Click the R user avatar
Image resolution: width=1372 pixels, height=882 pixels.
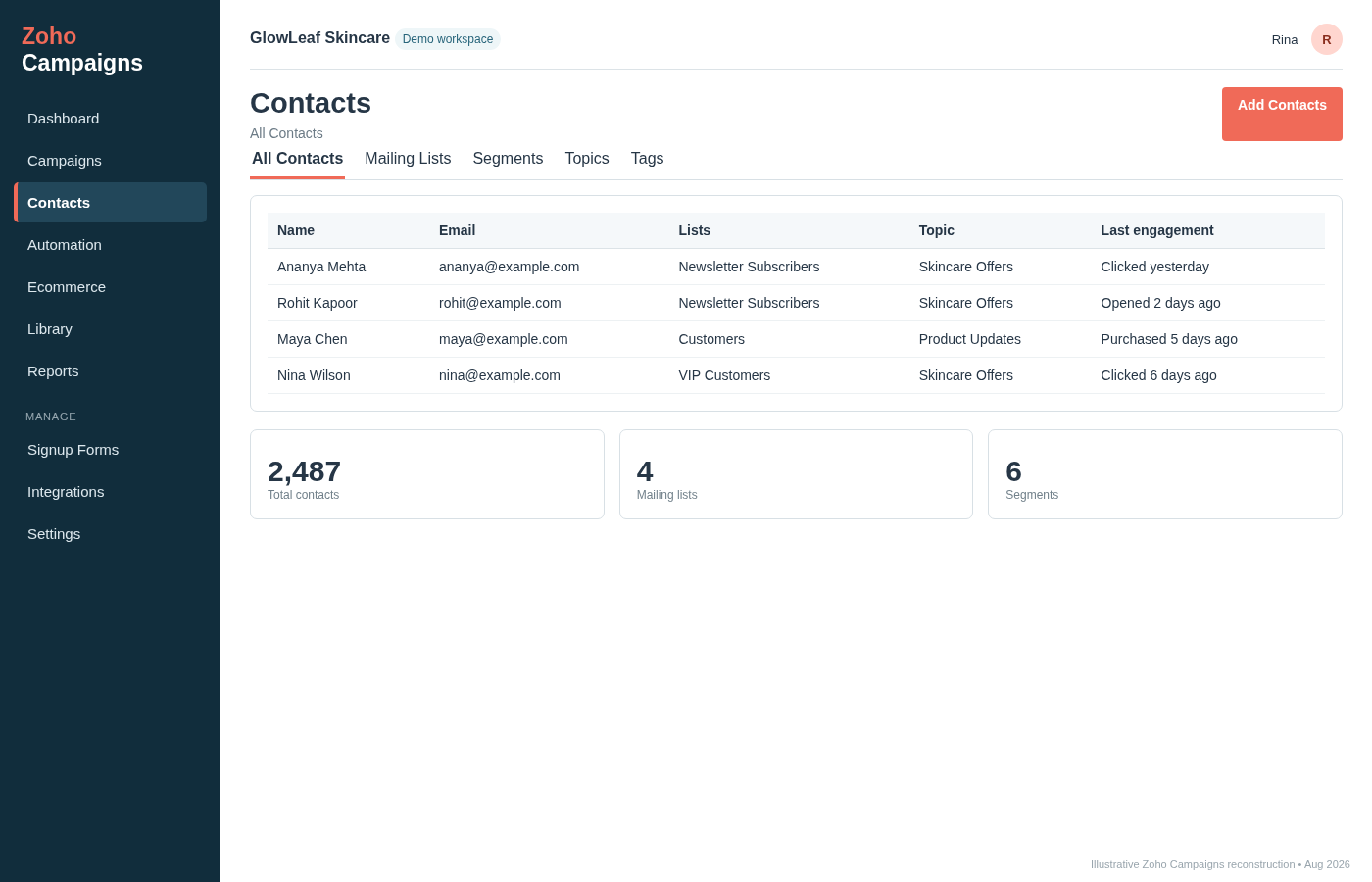point(1327,39)
